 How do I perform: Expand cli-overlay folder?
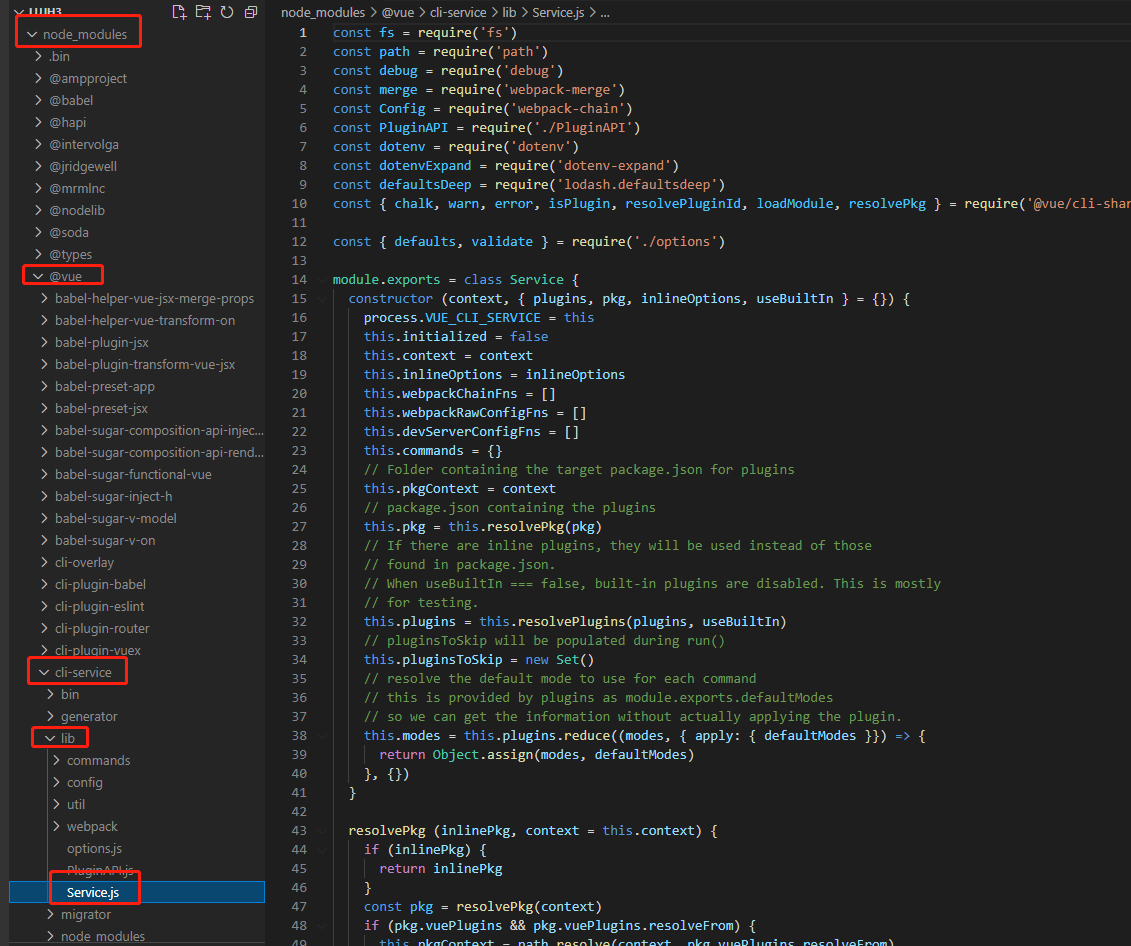click(x=45, y=562)
